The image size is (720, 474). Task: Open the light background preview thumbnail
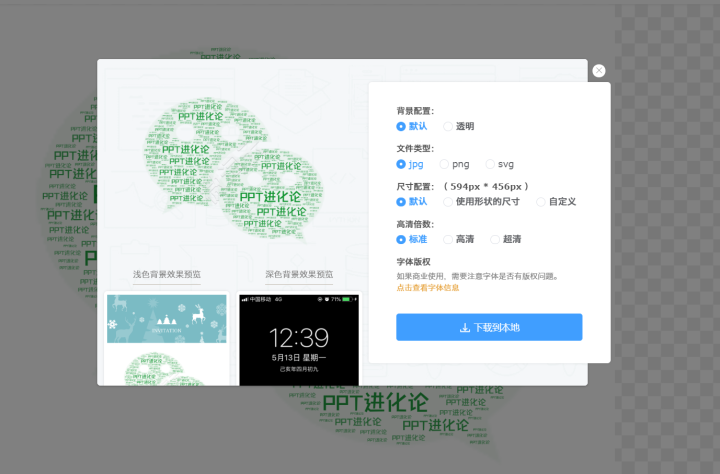coord(167,339)
